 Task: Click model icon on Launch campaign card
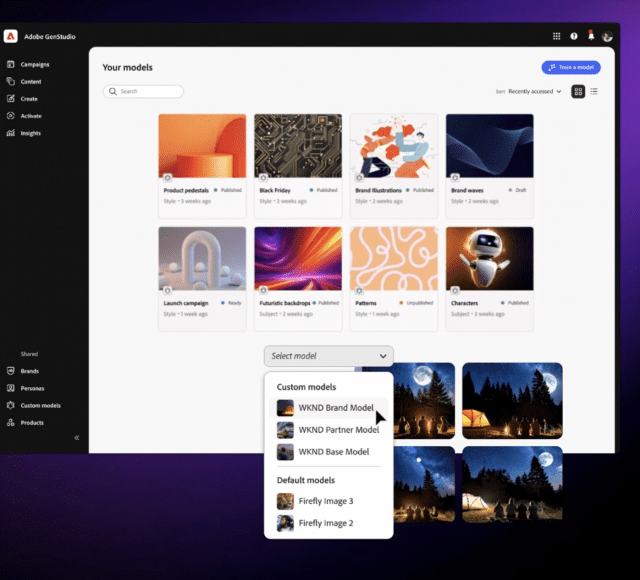pos(167,291)
